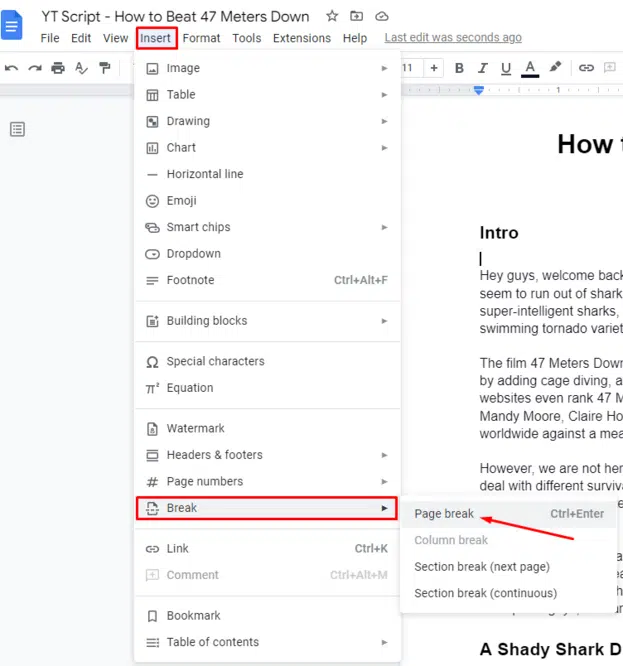Open the document outline icon in left margin
623x666 pixels.
tap(17, 129)
